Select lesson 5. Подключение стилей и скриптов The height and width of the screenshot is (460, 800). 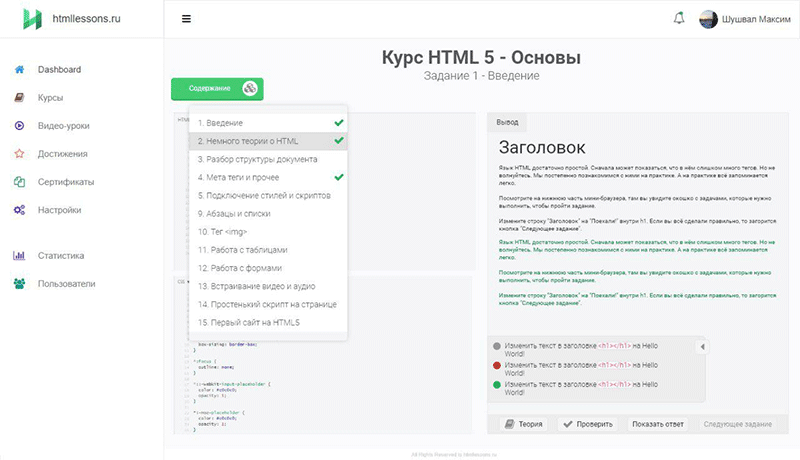click(x=268, y=195)
